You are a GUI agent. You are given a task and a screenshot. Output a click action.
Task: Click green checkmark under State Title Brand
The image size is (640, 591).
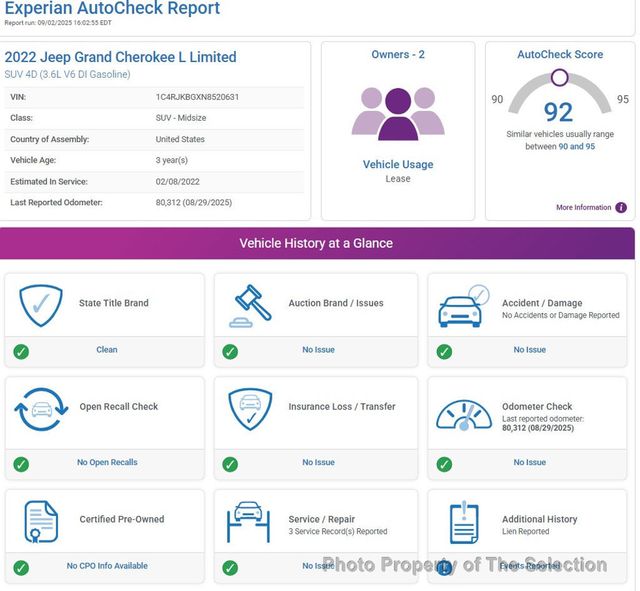click(21, 351)
